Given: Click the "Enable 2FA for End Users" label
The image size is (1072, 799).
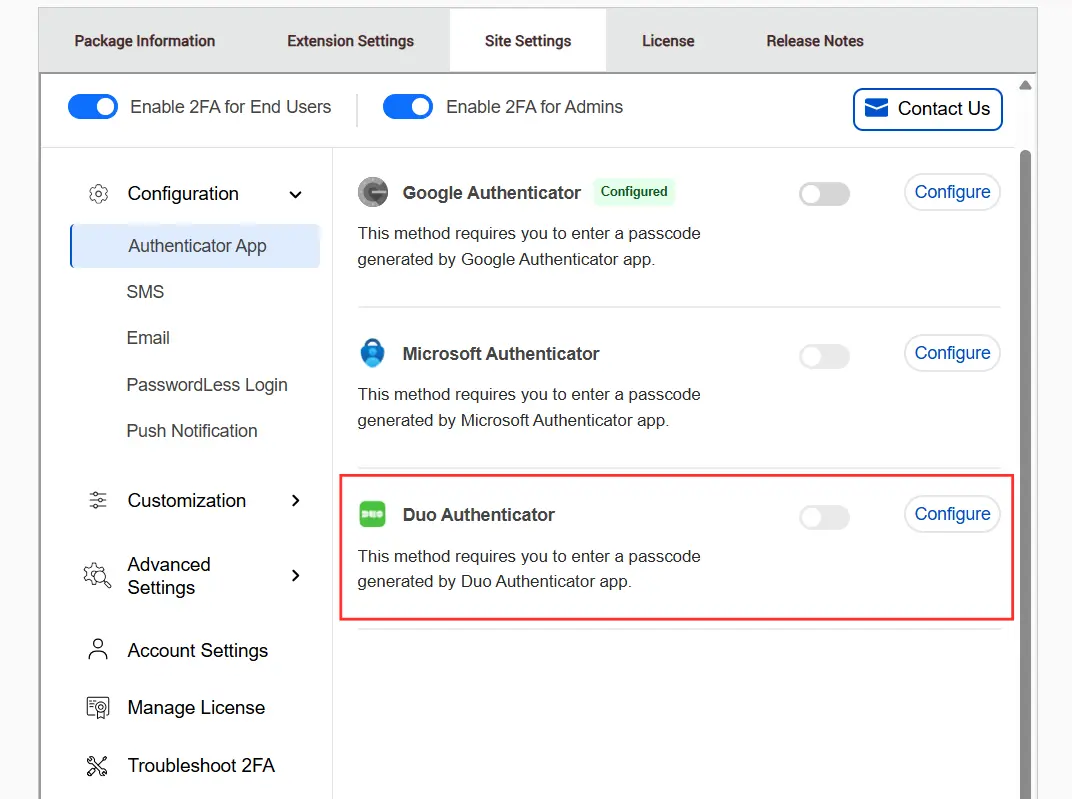Looking at the screenshot, I should pyautogui.click(x=230, y=107).
